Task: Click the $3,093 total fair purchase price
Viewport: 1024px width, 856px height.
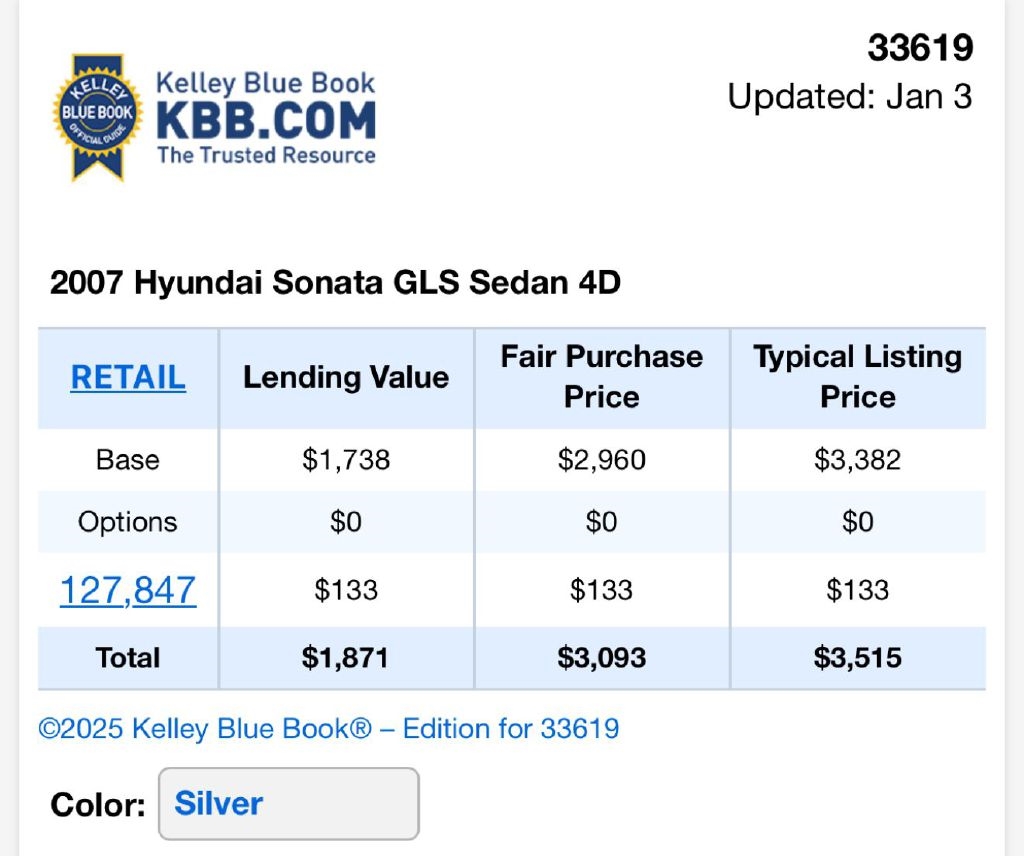Action: pyautogui.click(x=602, y=658)
